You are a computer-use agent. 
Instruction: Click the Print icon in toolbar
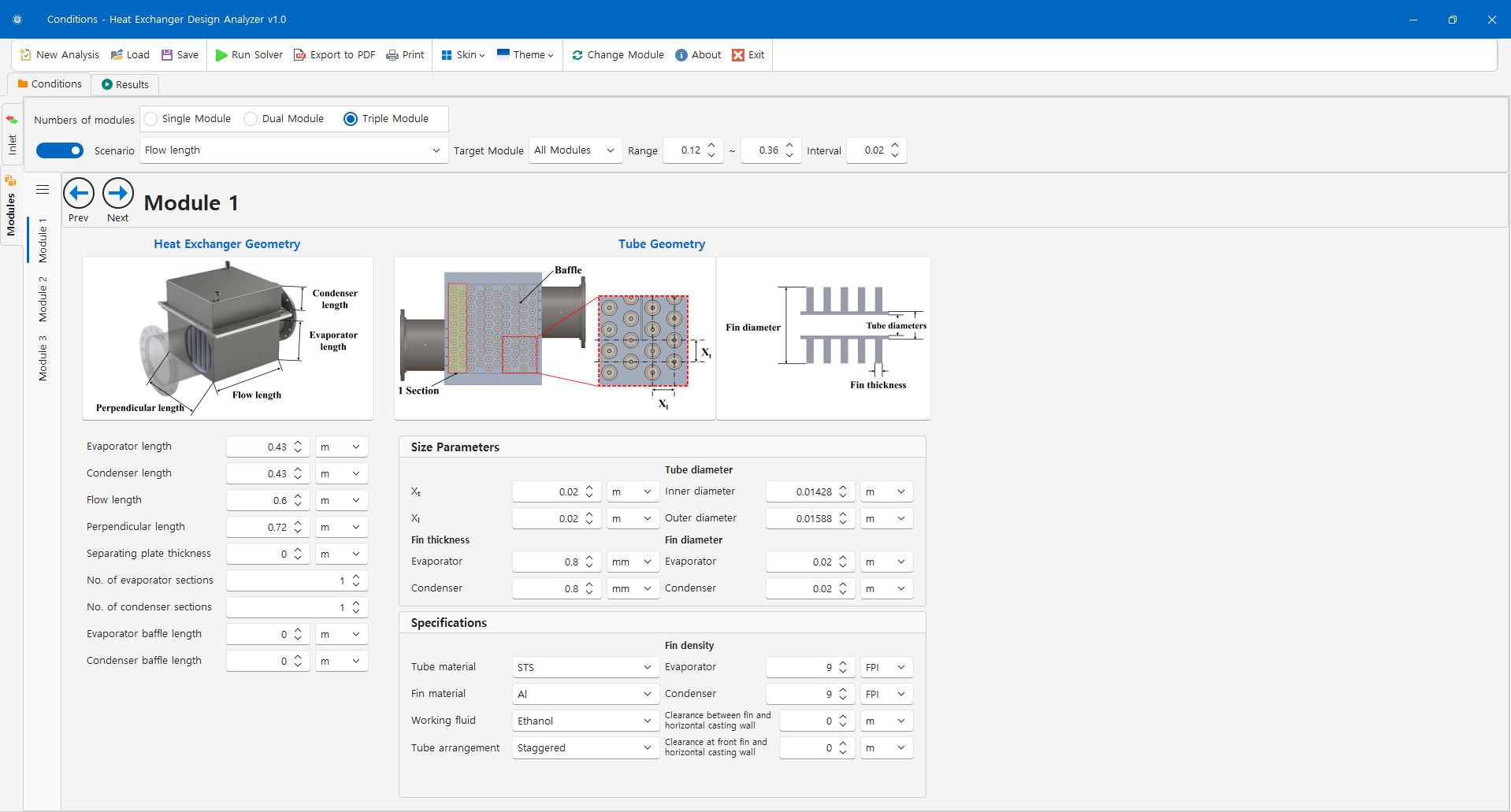click(x=392, y=55)
